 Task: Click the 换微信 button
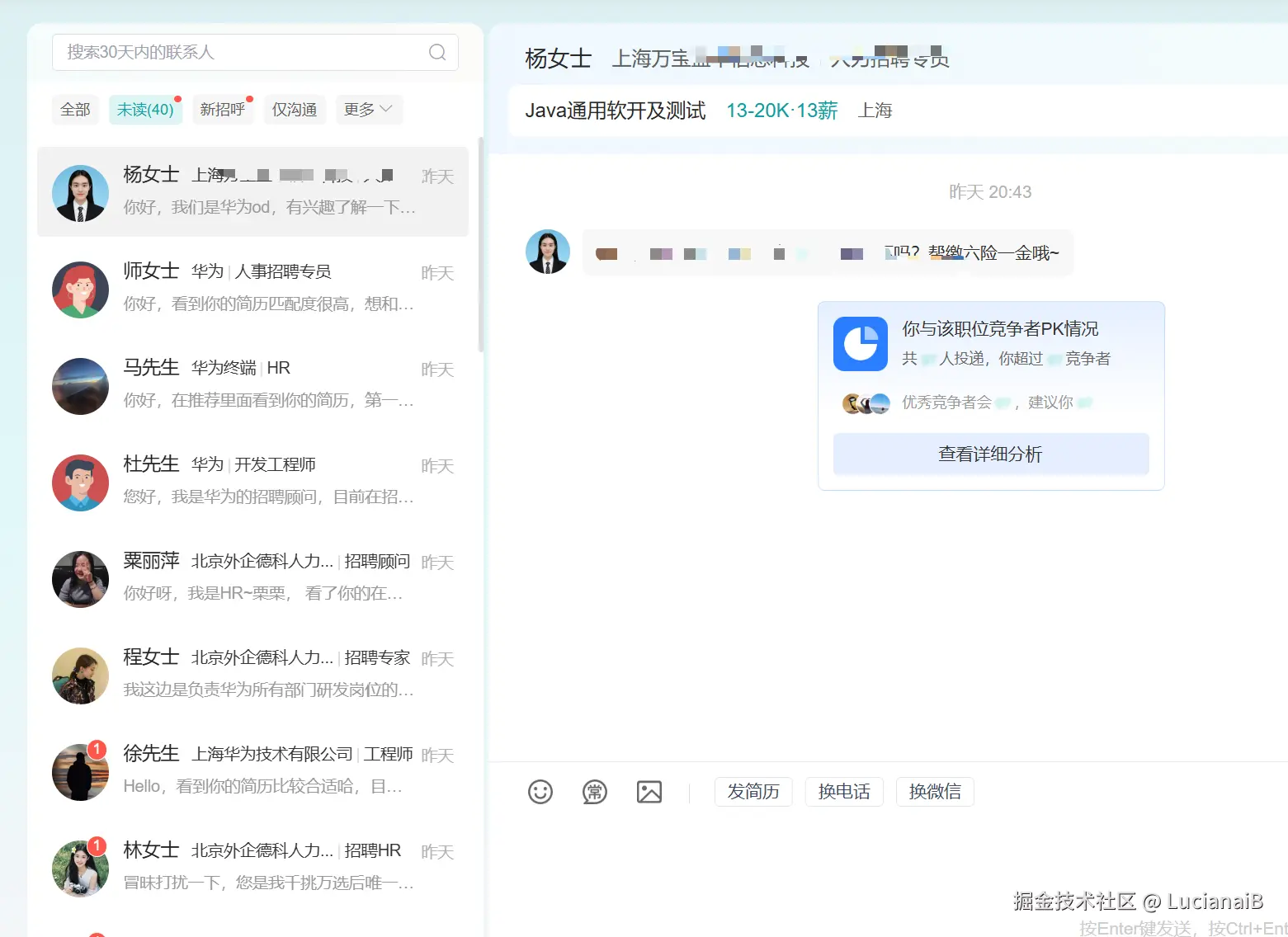coord(935,792)
